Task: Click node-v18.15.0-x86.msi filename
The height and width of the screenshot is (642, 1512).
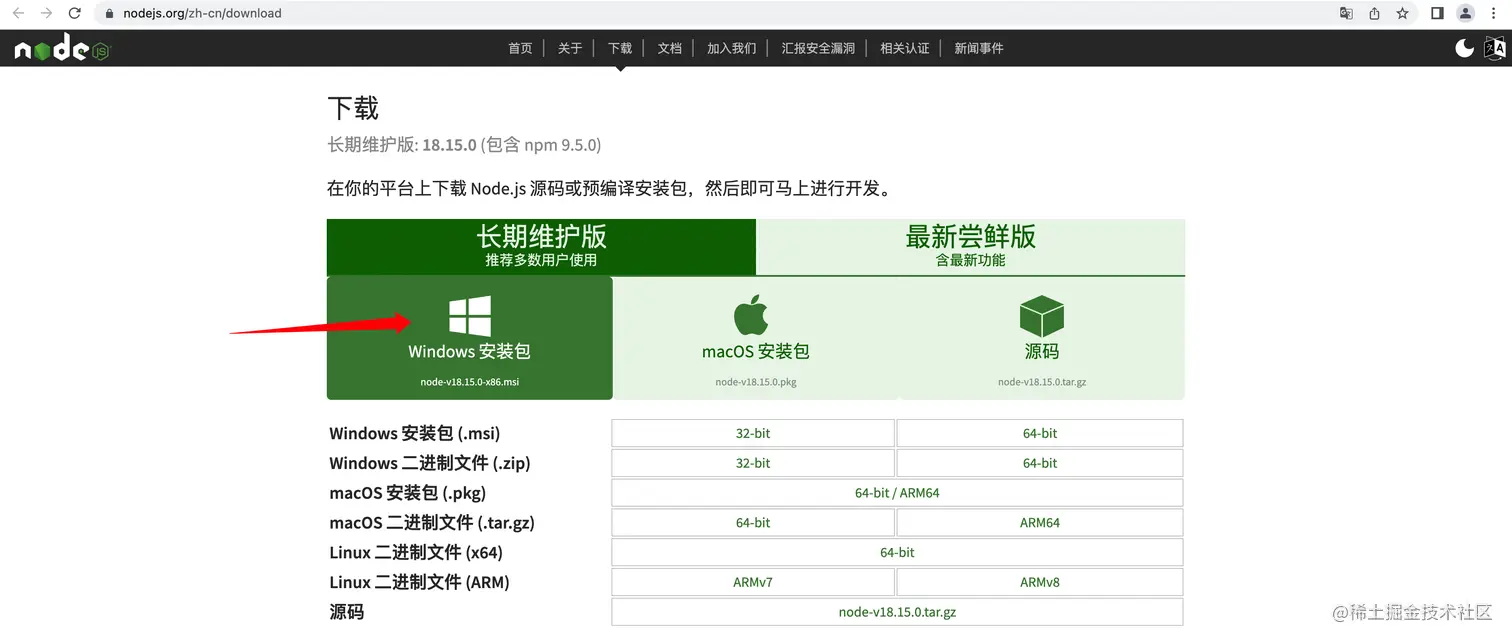Action: click(470, 382)
